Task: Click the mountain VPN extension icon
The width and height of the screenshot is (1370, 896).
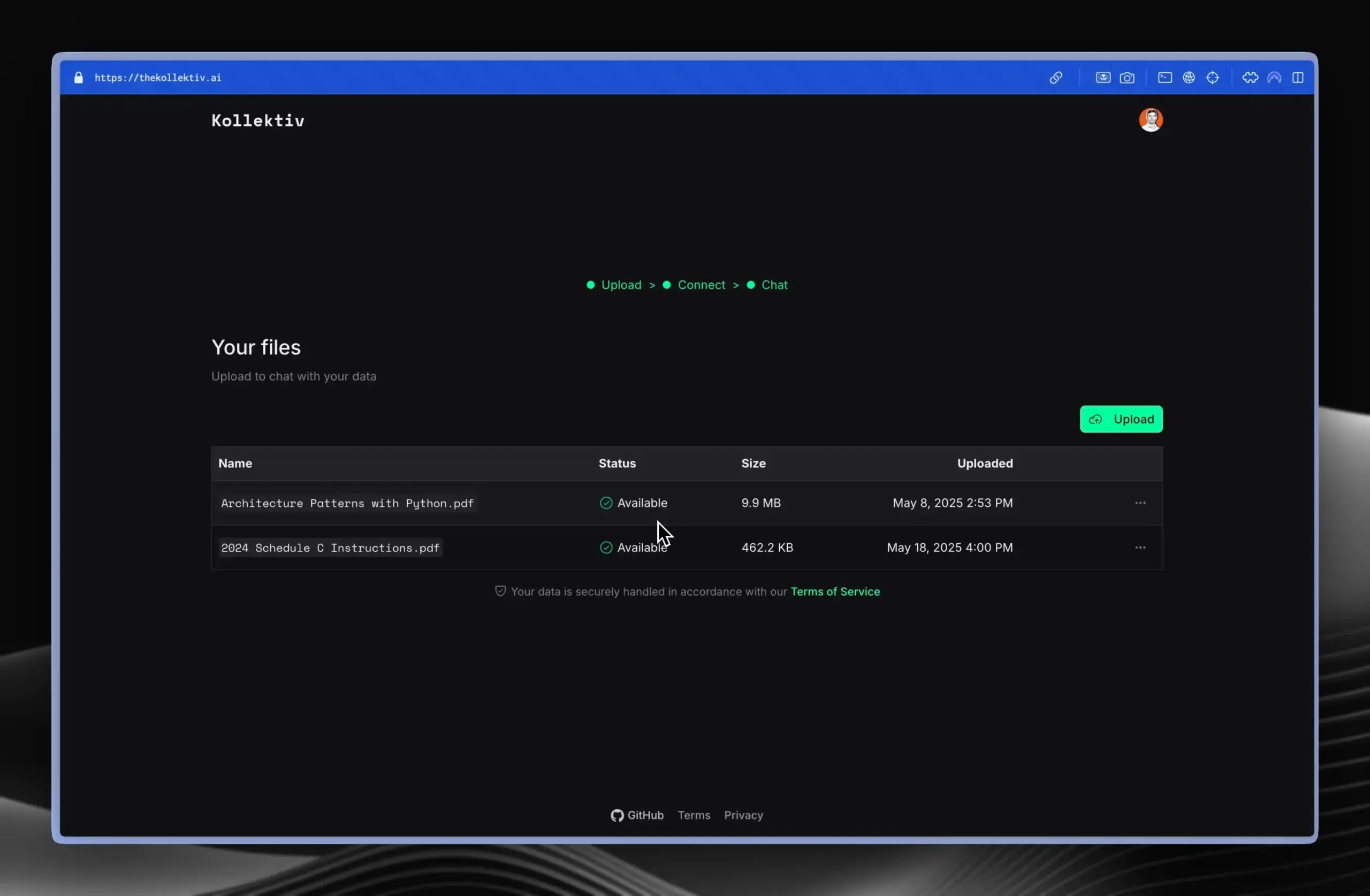Action: click(1274, 78)
